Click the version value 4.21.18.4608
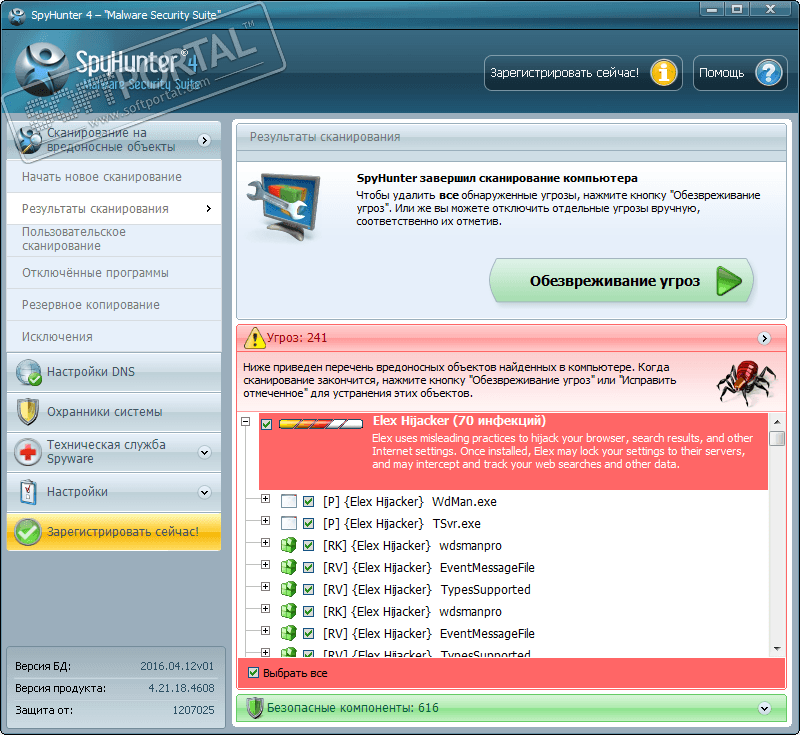This screenshot has width=800, height=735. click(x=182, y=688)
